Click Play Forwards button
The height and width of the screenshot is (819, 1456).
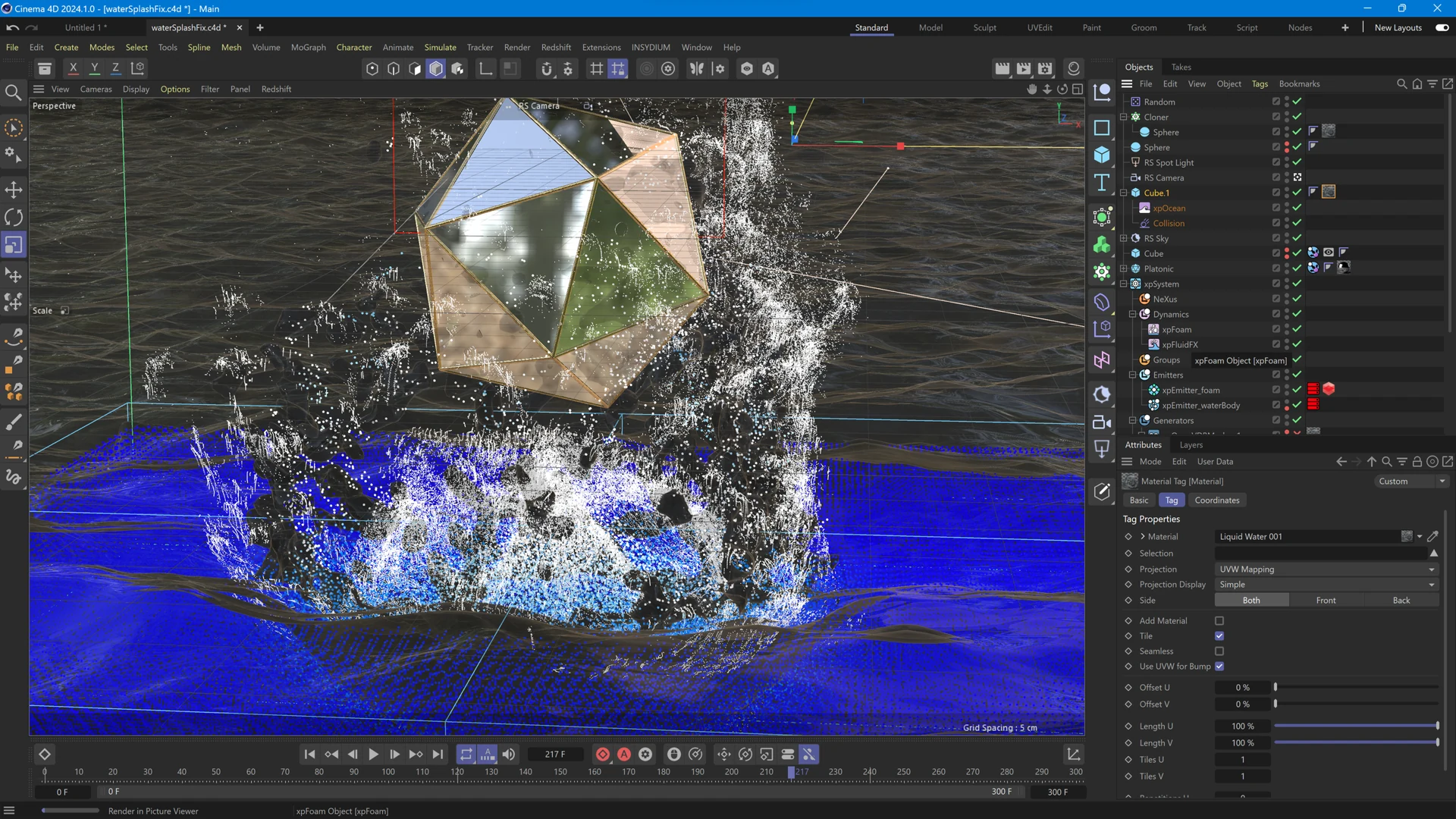coord(373,755)
